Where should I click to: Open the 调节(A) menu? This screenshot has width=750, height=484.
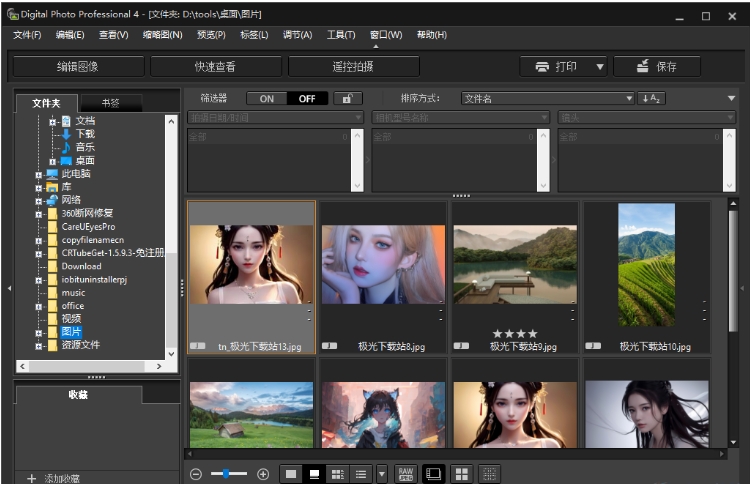click(x=297, y=35)
